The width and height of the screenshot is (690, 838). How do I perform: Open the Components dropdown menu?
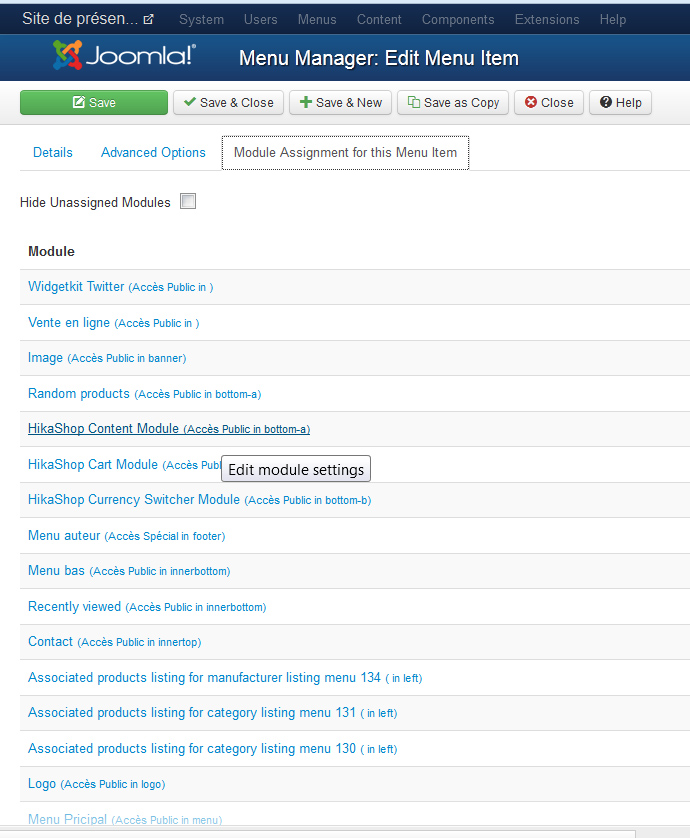pos(458,19)
